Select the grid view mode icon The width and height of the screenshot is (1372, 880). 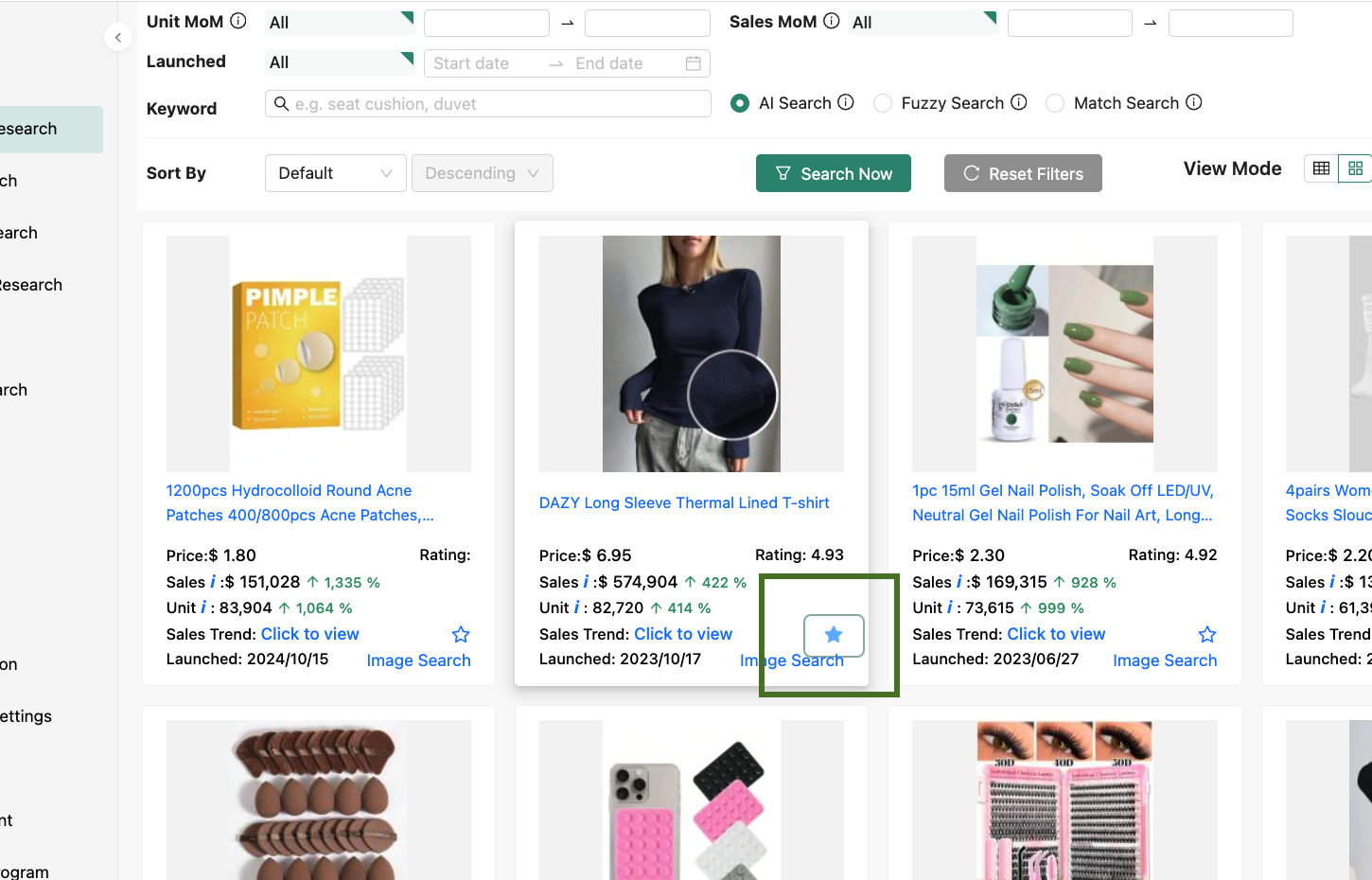click(1356, 167)
